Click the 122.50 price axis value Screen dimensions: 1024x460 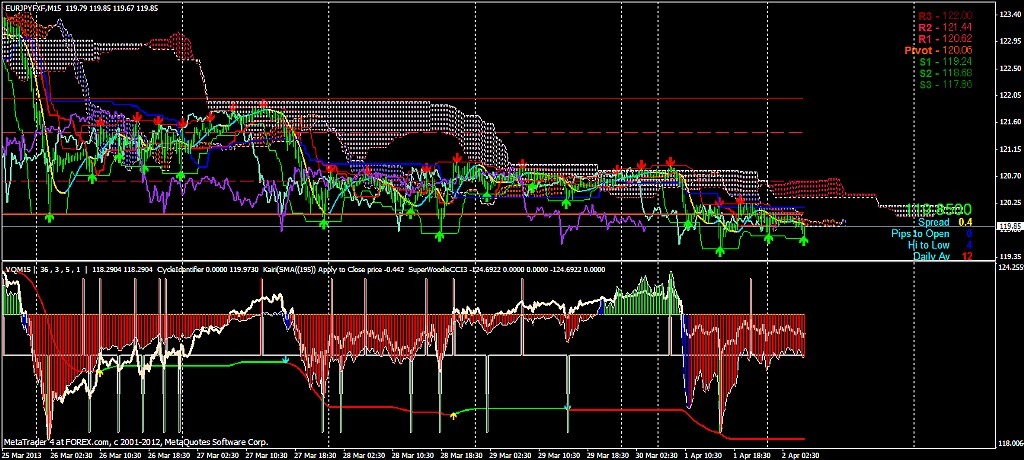click(x=1010, y=68)
